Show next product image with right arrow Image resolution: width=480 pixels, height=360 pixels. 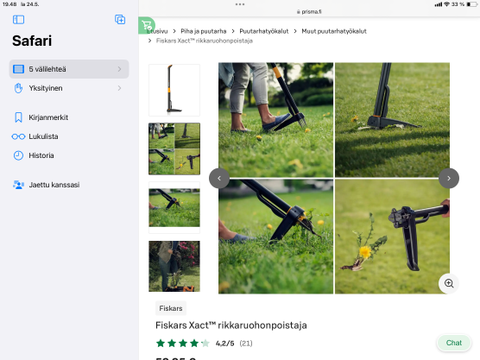click(449, 178)
